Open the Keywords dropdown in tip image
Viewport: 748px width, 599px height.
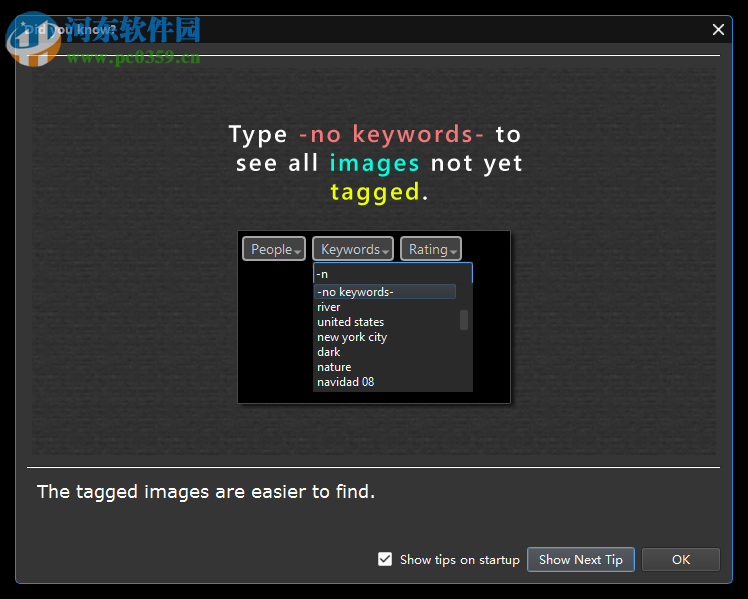[x=353, y=249]
